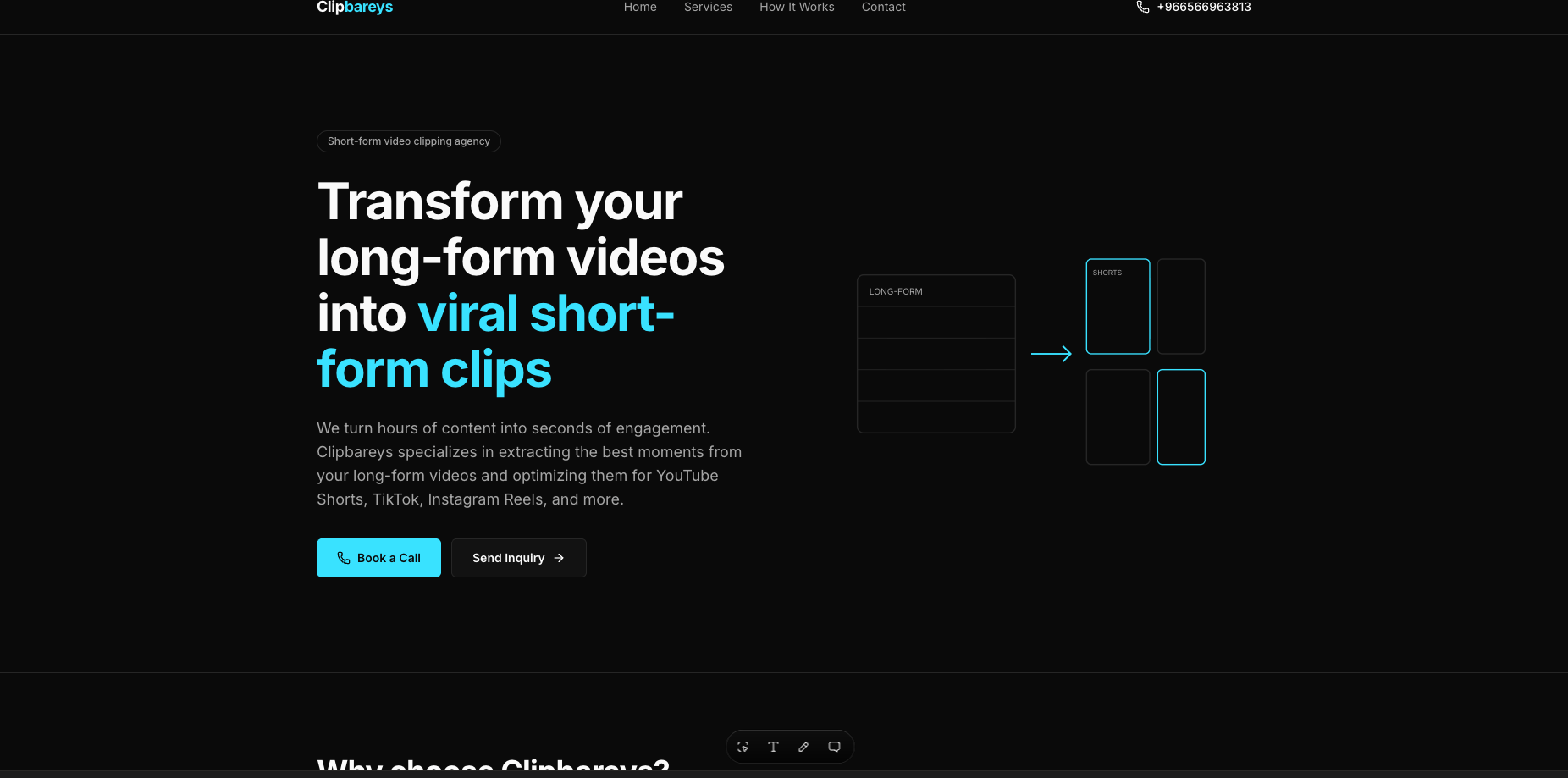
Task: Open the Contact nav item
Action: pyautogui.click(x=883, y=7)
